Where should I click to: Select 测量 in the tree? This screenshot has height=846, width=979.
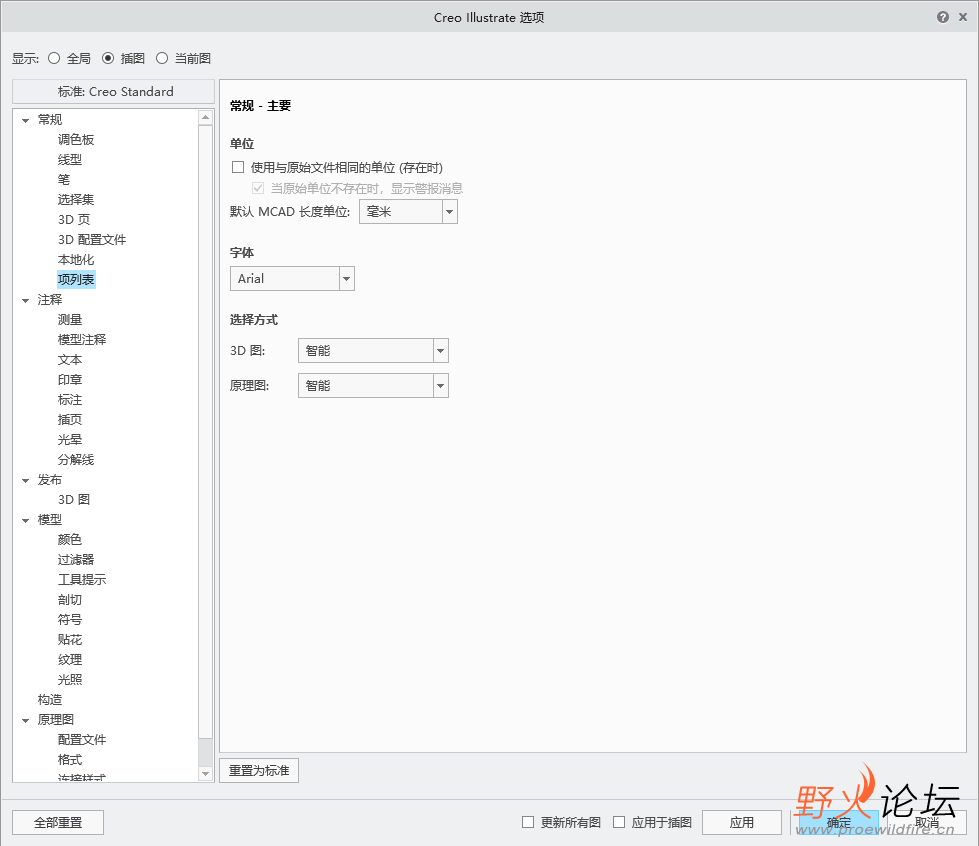[x=69, y=320]
